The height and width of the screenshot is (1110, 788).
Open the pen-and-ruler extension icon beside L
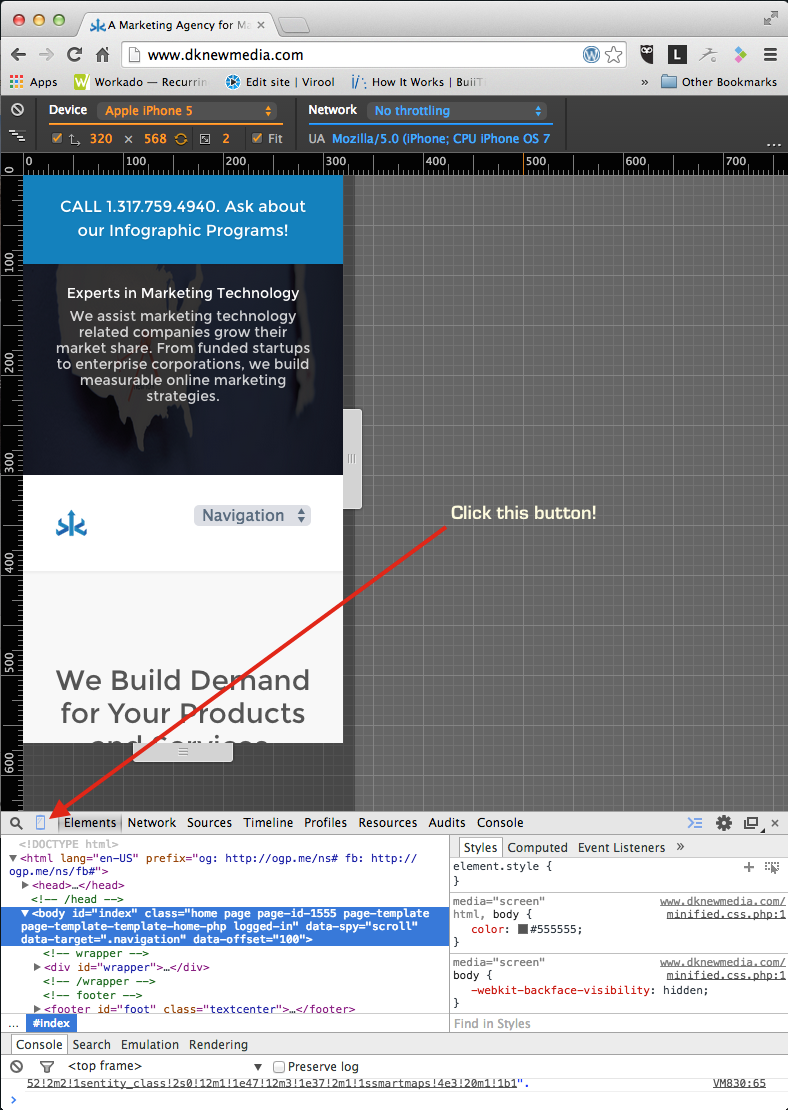point(708,55)
